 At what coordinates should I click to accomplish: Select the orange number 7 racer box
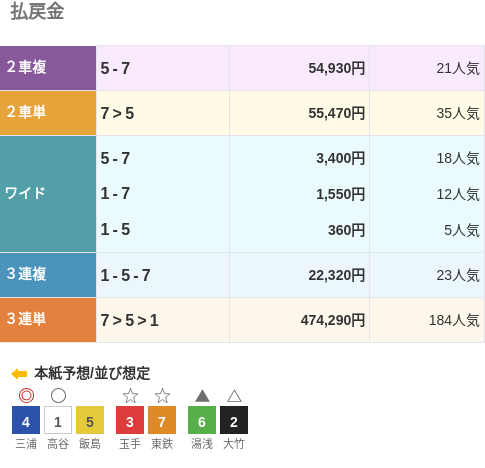[x=162, y=420]
